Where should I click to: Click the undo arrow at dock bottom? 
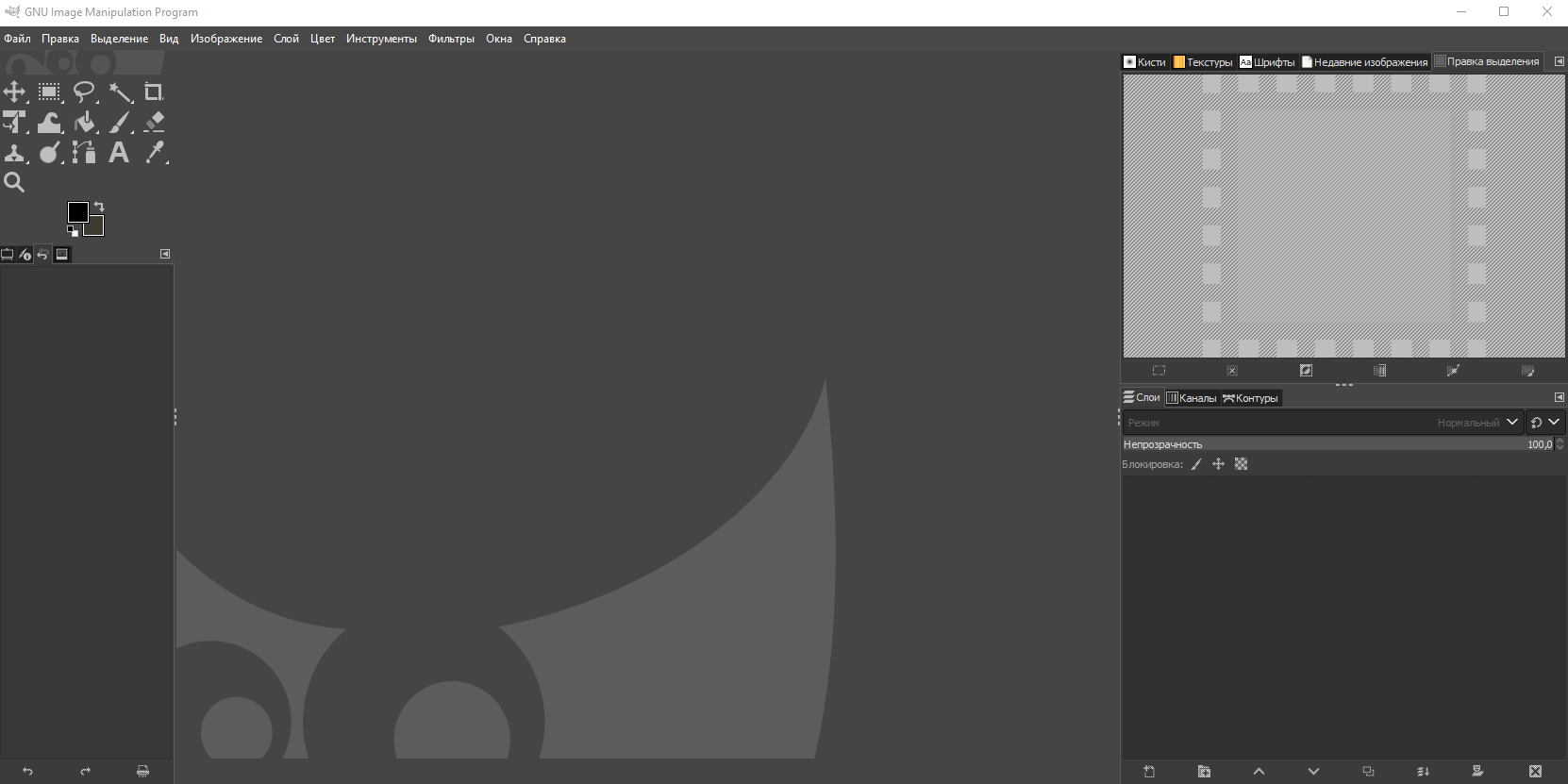coord(27,771)
